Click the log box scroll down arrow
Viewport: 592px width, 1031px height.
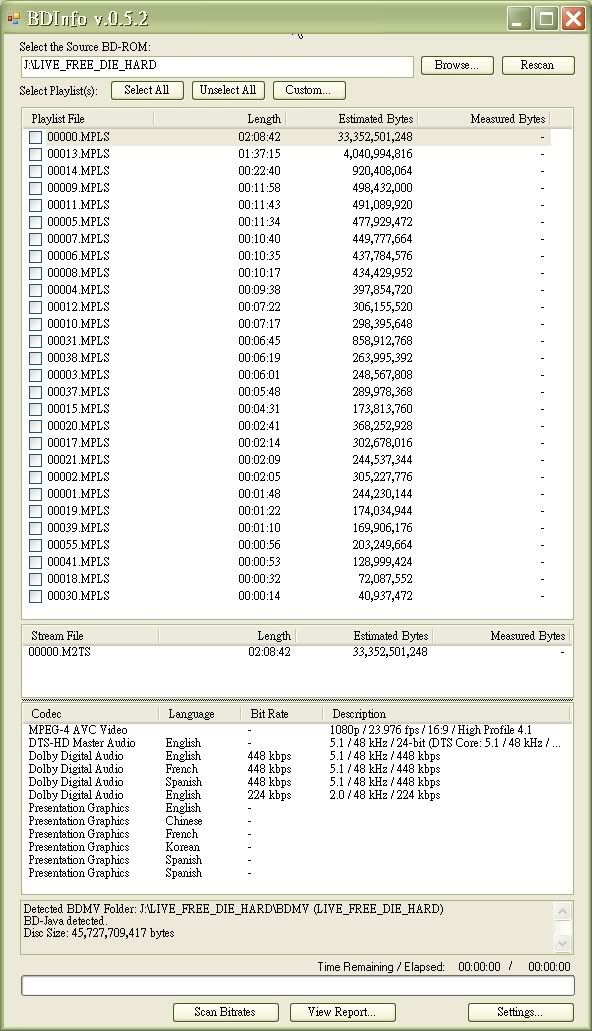[562, 944]
